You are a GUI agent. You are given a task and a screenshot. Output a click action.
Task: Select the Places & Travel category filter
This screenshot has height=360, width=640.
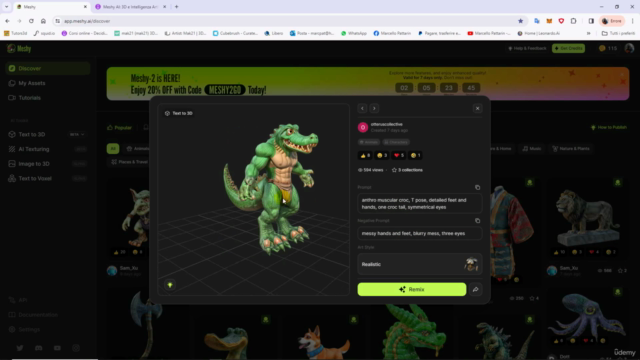[129, 162]
